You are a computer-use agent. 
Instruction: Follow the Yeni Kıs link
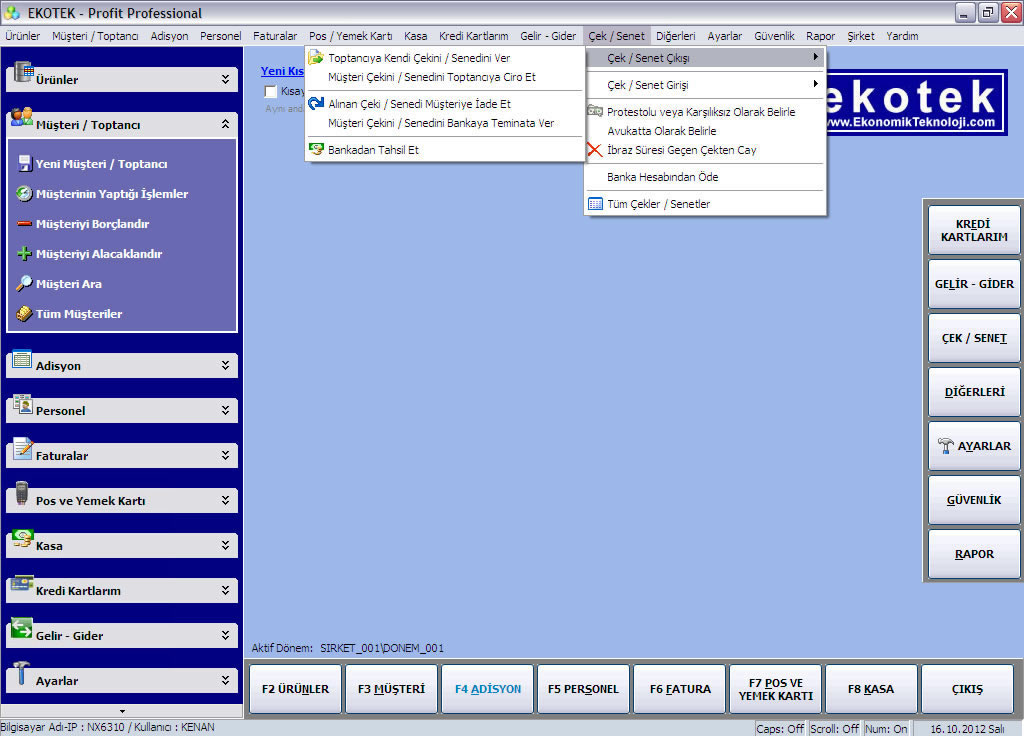tap(282, 71)
